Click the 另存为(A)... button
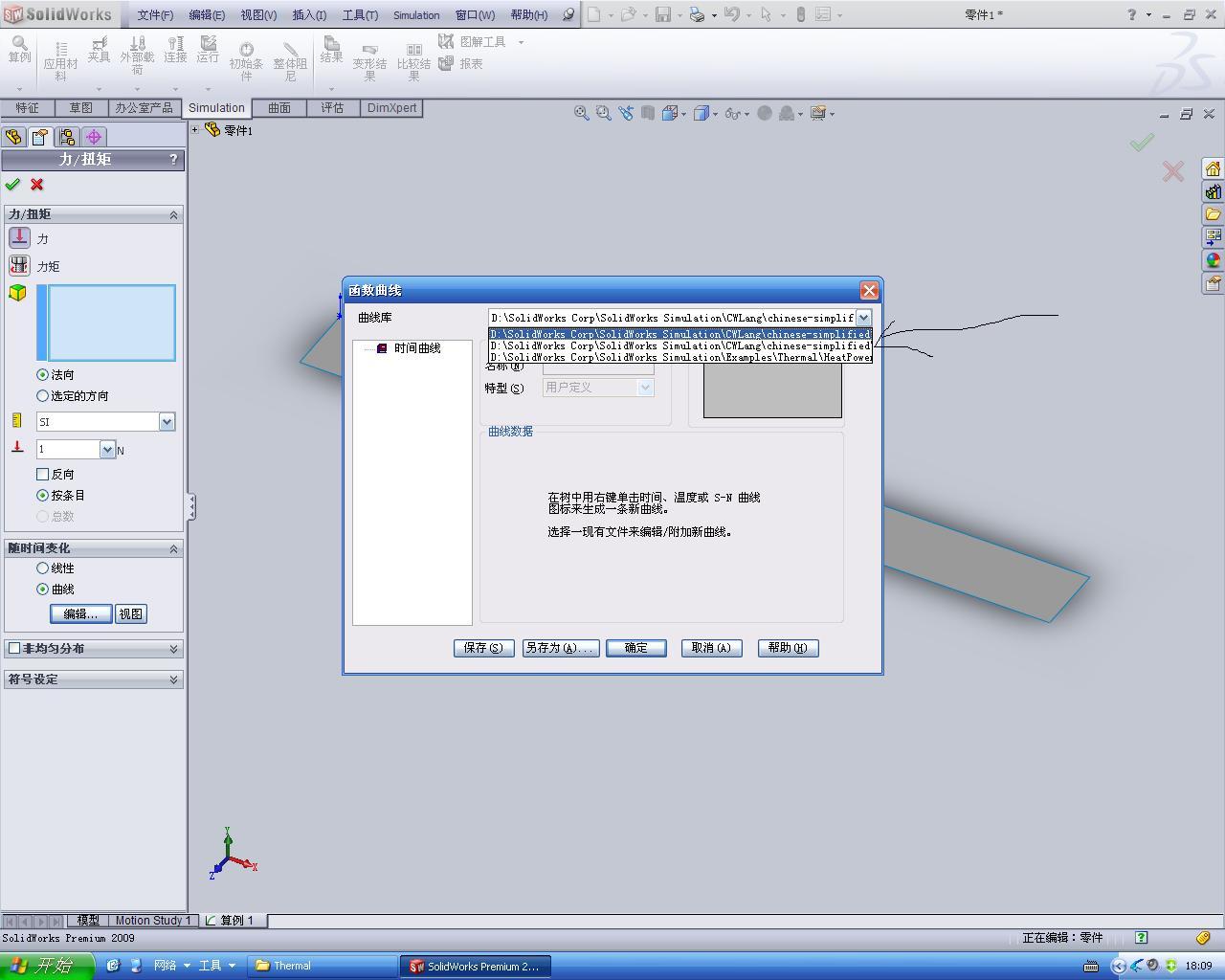1225x980 pixels. click(560, 648)
